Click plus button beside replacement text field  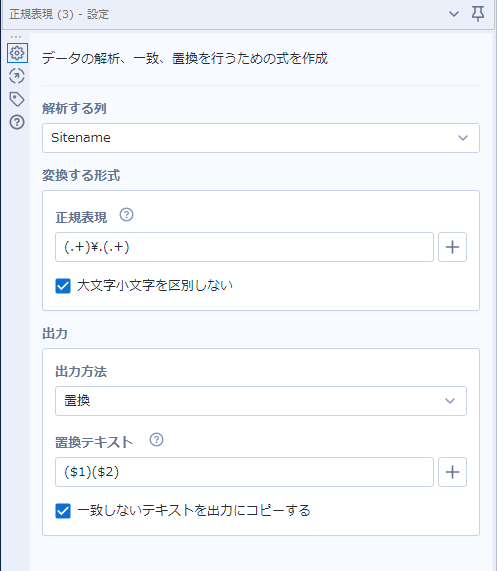pyautogui.click(x=452, y=472)
